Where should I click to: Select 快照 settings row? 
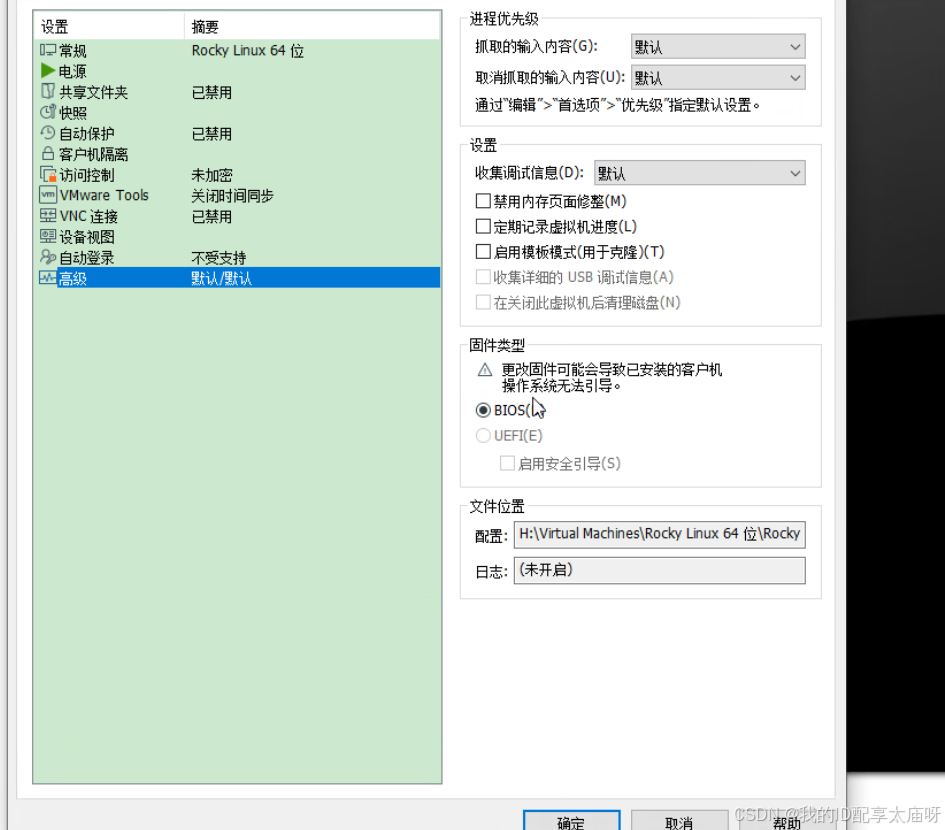pyautogui.click(x=237, y=113)
